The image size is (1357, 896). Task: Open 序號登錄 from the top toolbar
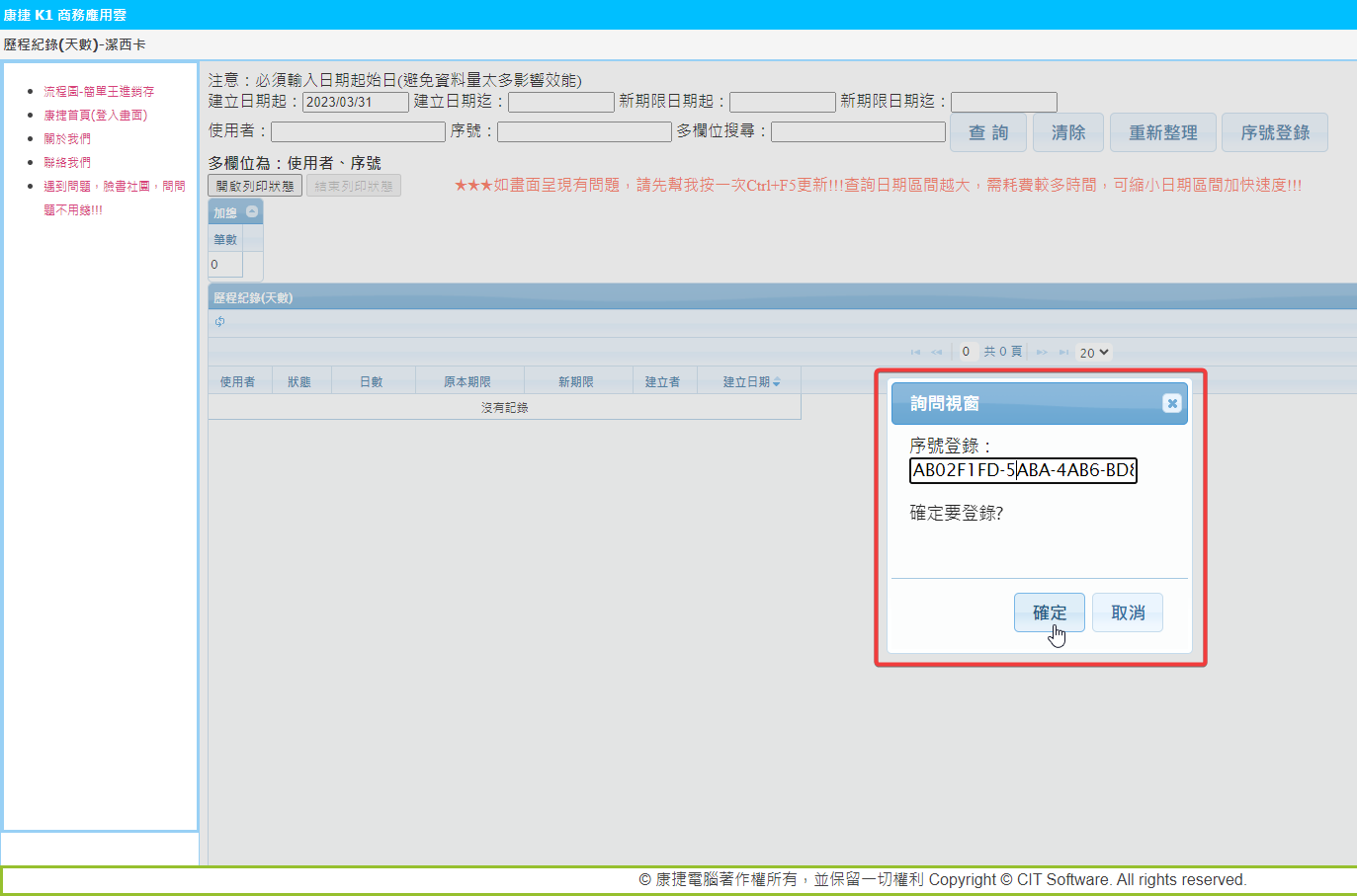pos(1274,132)
